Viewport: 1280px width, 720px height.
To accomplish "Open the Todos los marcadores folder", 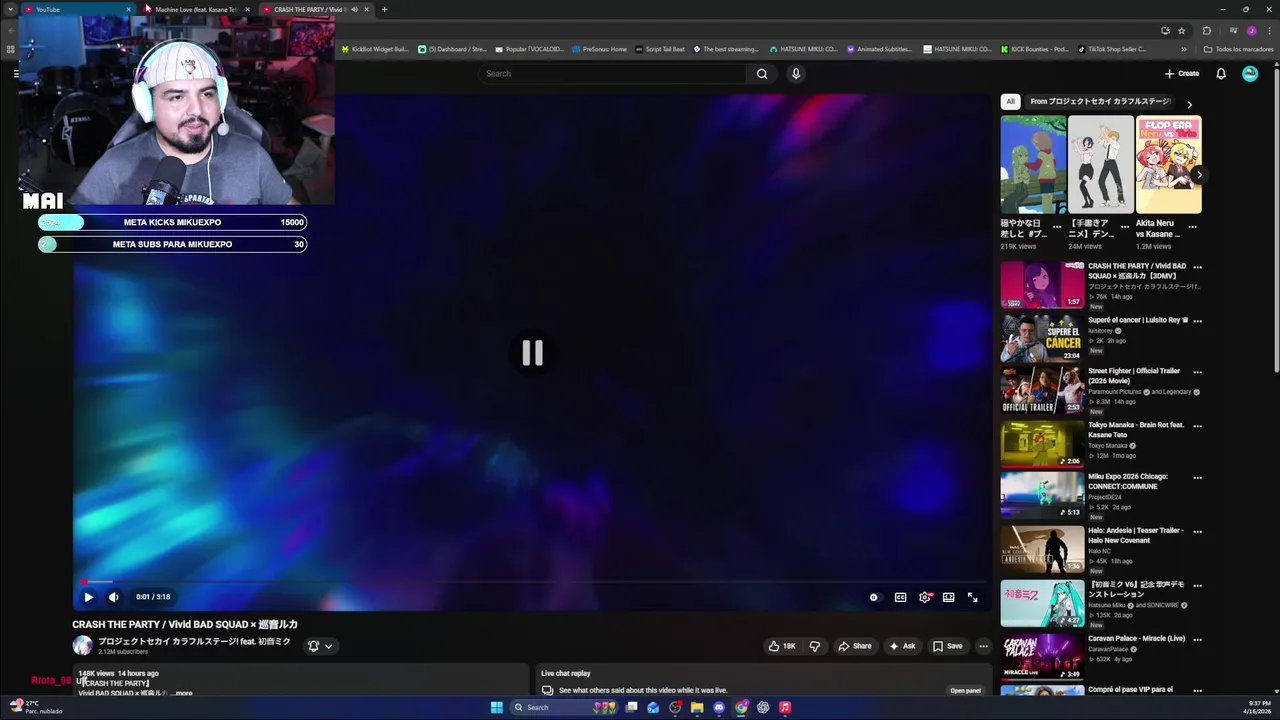I will point(1238,49).
